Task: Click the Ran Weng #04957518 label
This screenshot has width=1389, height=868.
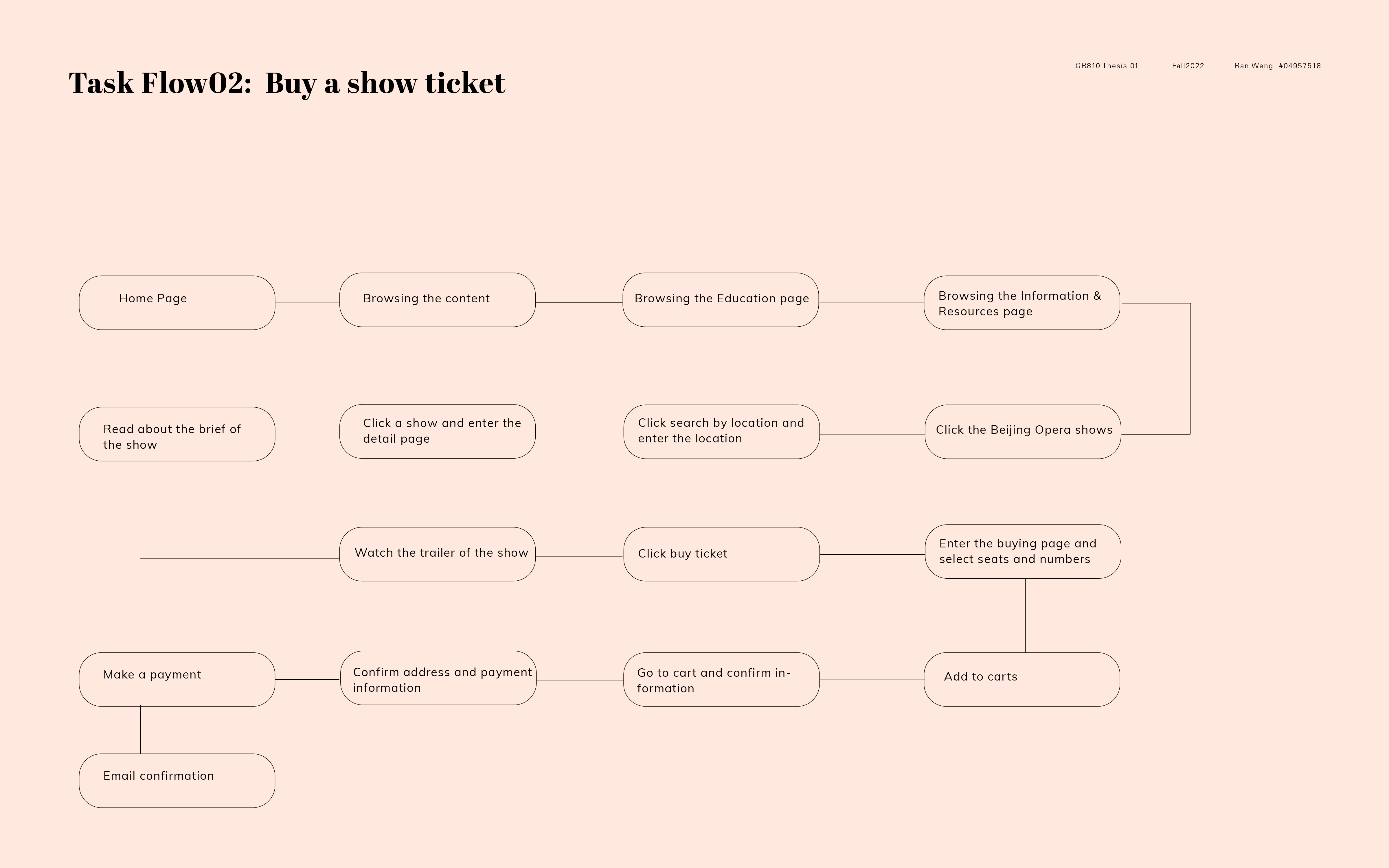Action: 1278,66
